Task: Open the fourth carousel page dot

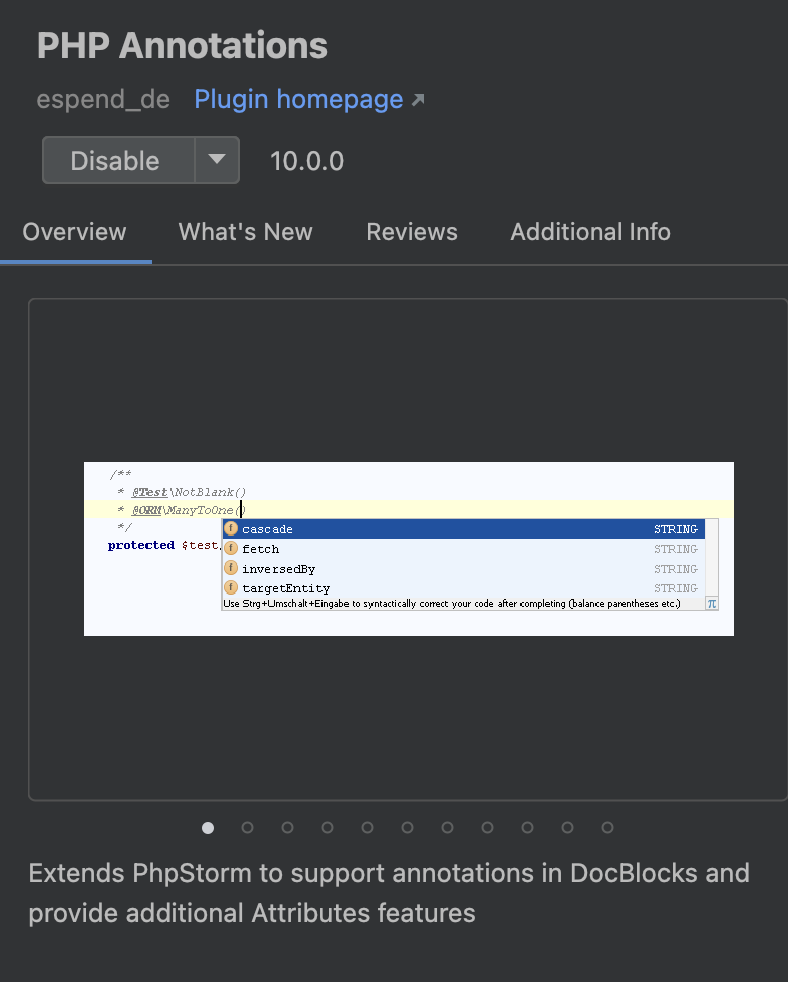Action: point(327,827)
